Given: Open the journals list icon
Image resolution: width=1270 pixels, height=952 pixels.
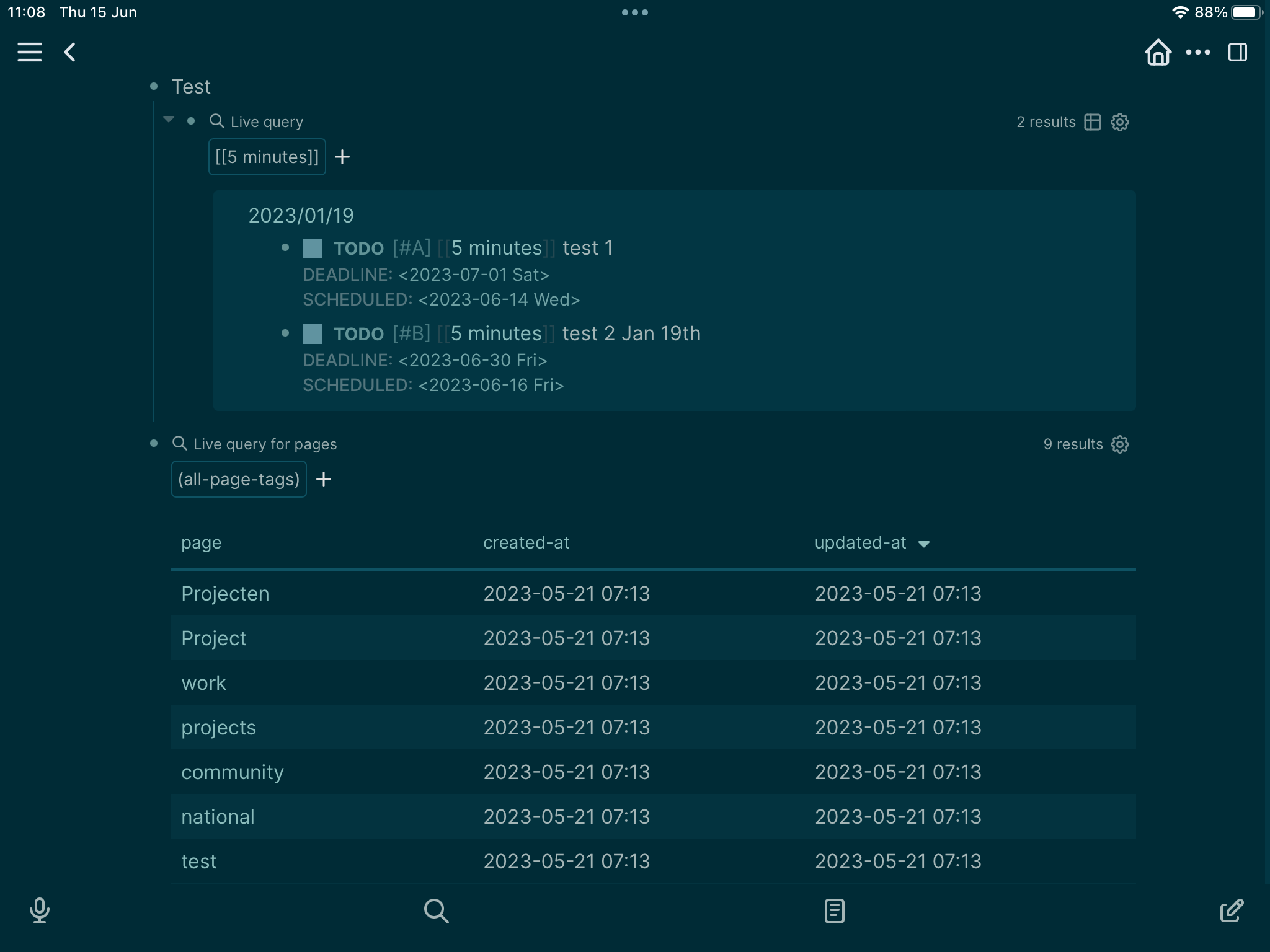Looking at the screenshot, I should [834, 912].
